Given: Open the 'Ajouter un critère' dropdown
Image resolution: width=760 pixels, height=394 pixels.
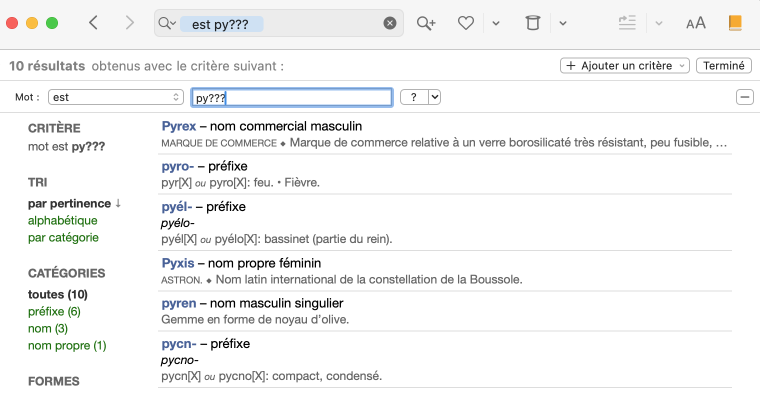Looking at the screenshot, I should click(x=625, y=65).
